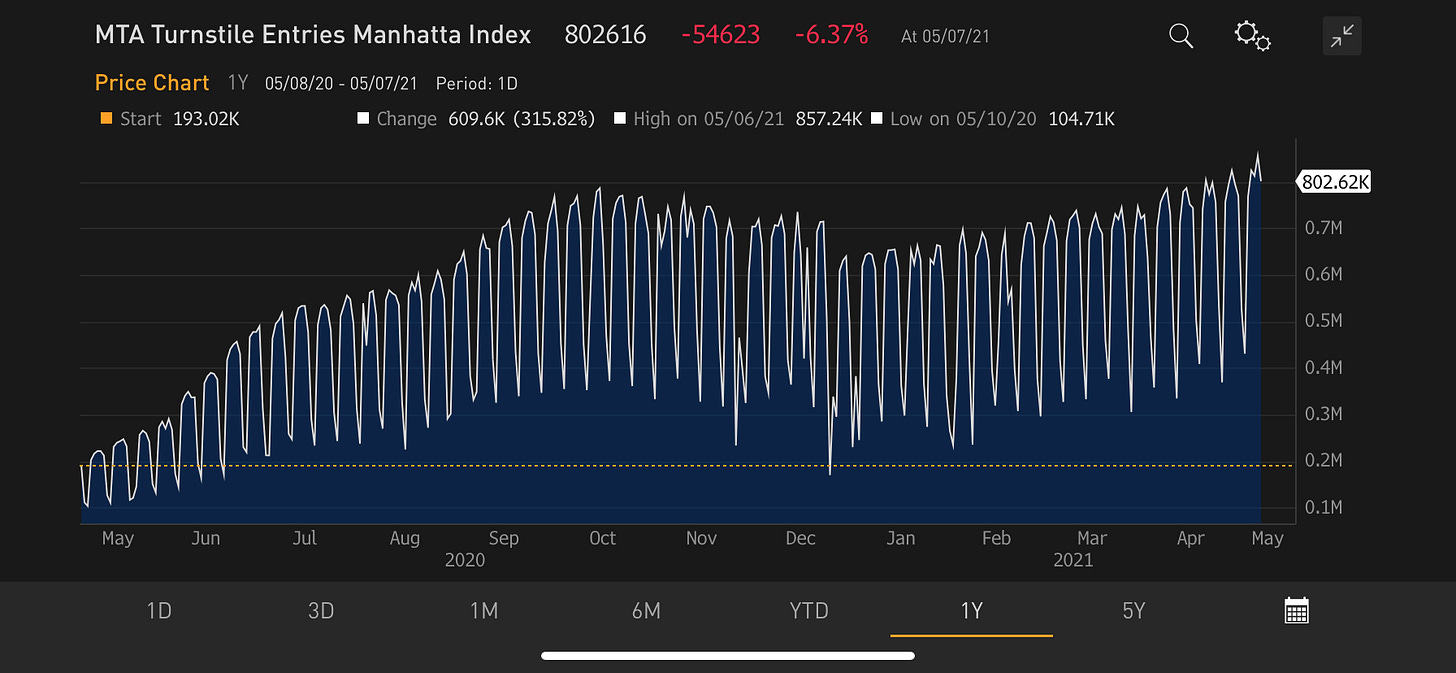
Task: Click the 0.6M y-axis label
Action: click(1325, 274)
